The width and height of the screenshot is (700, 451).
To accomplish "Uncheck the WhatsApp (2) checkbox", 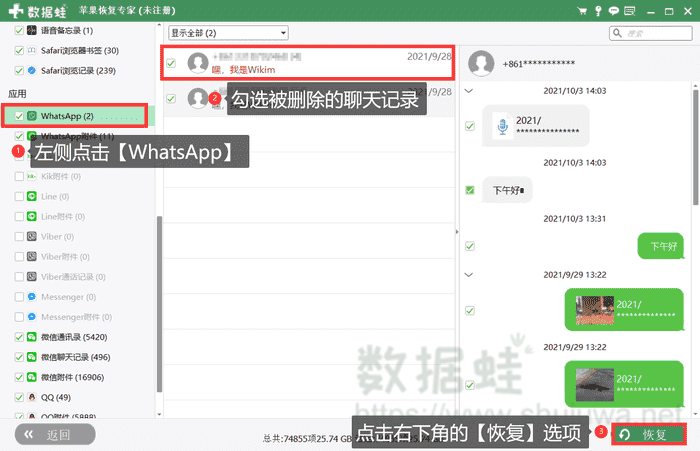I will click(19, 116).
